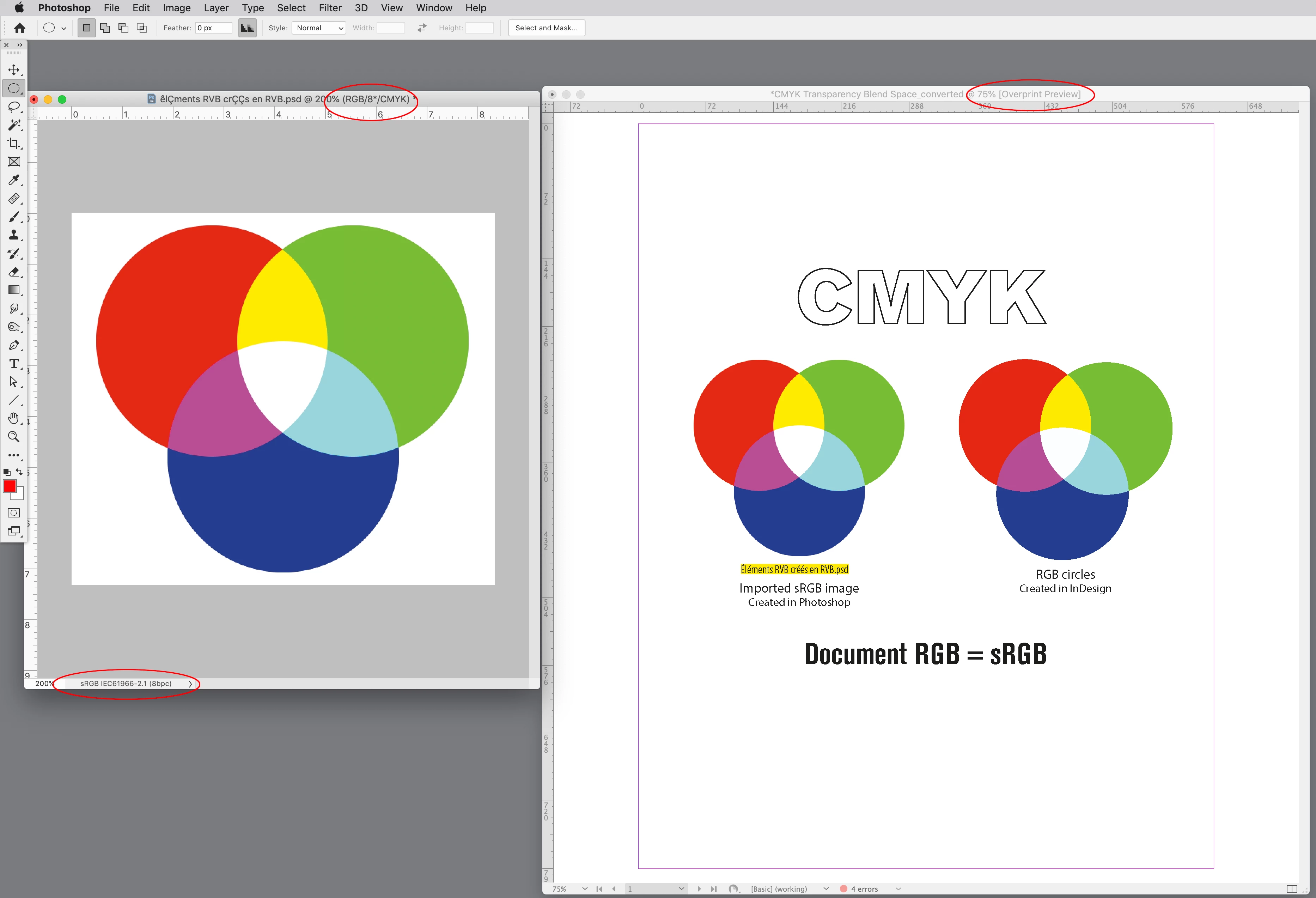This screenshot has height=898, width=1316.
Task: Click the Home button in options bar
Action: pyautogui.click(x=20, y=28)
